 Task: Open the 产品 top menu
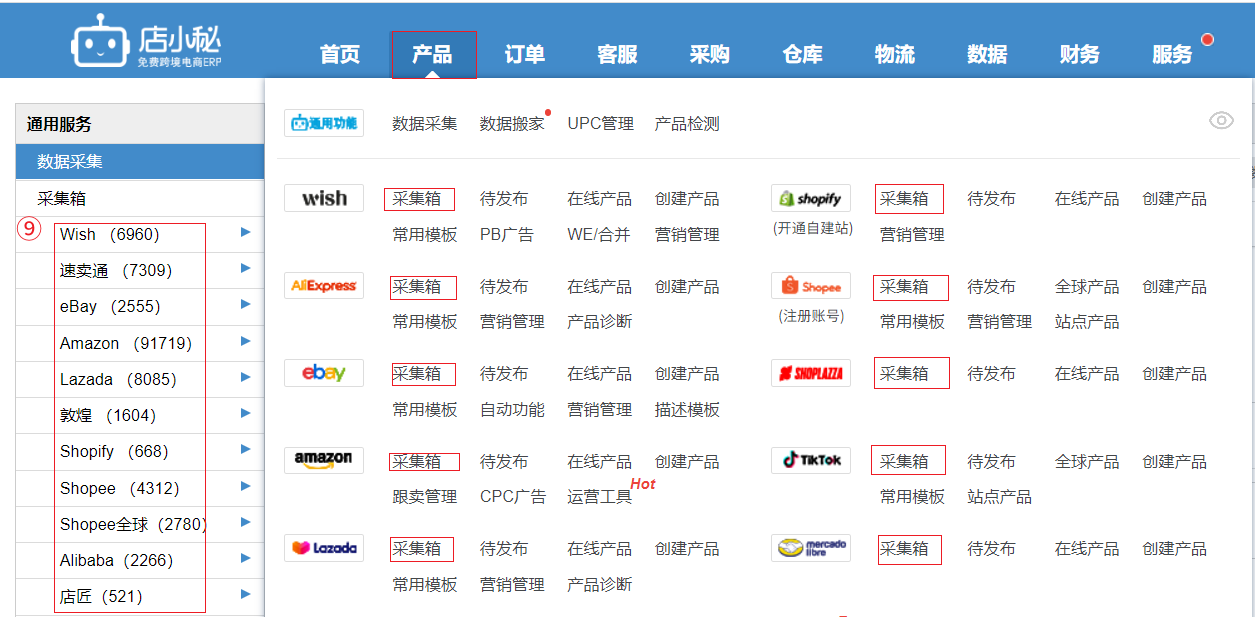pos(432,54)
